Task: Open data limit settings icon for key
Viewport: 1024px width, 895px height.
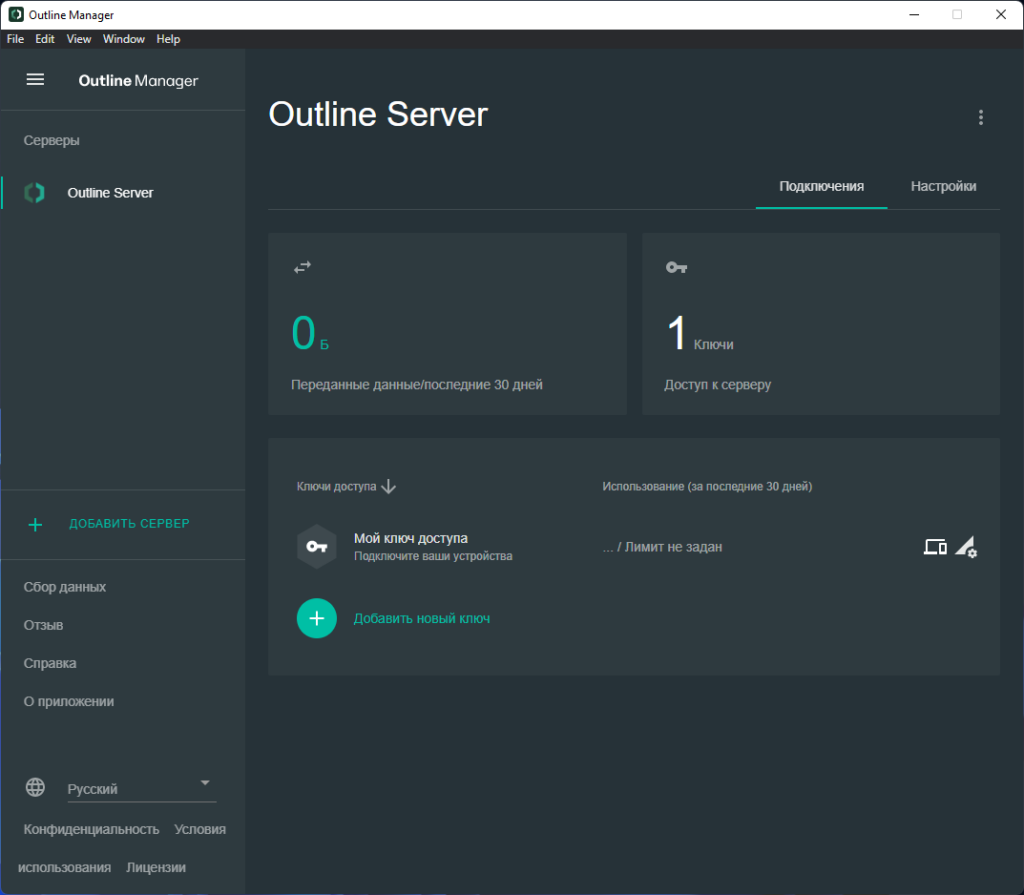Action: click(966, 547)
